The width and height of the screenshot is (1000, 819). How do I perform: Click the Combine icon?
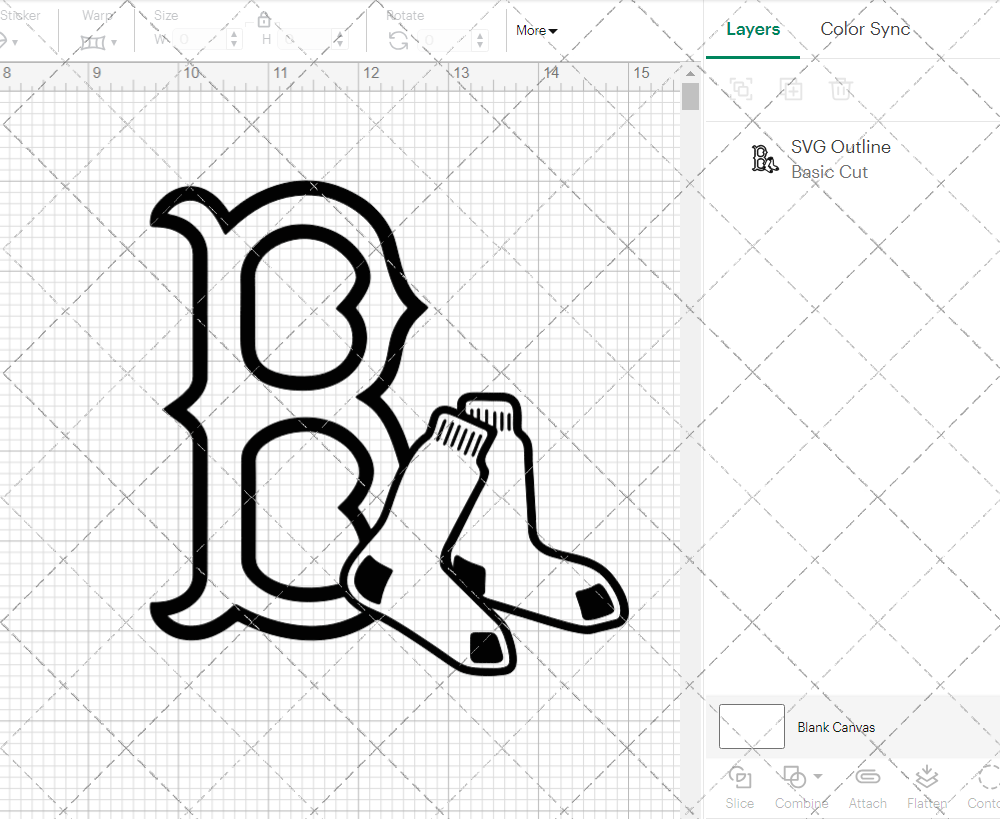pos(795,788)
